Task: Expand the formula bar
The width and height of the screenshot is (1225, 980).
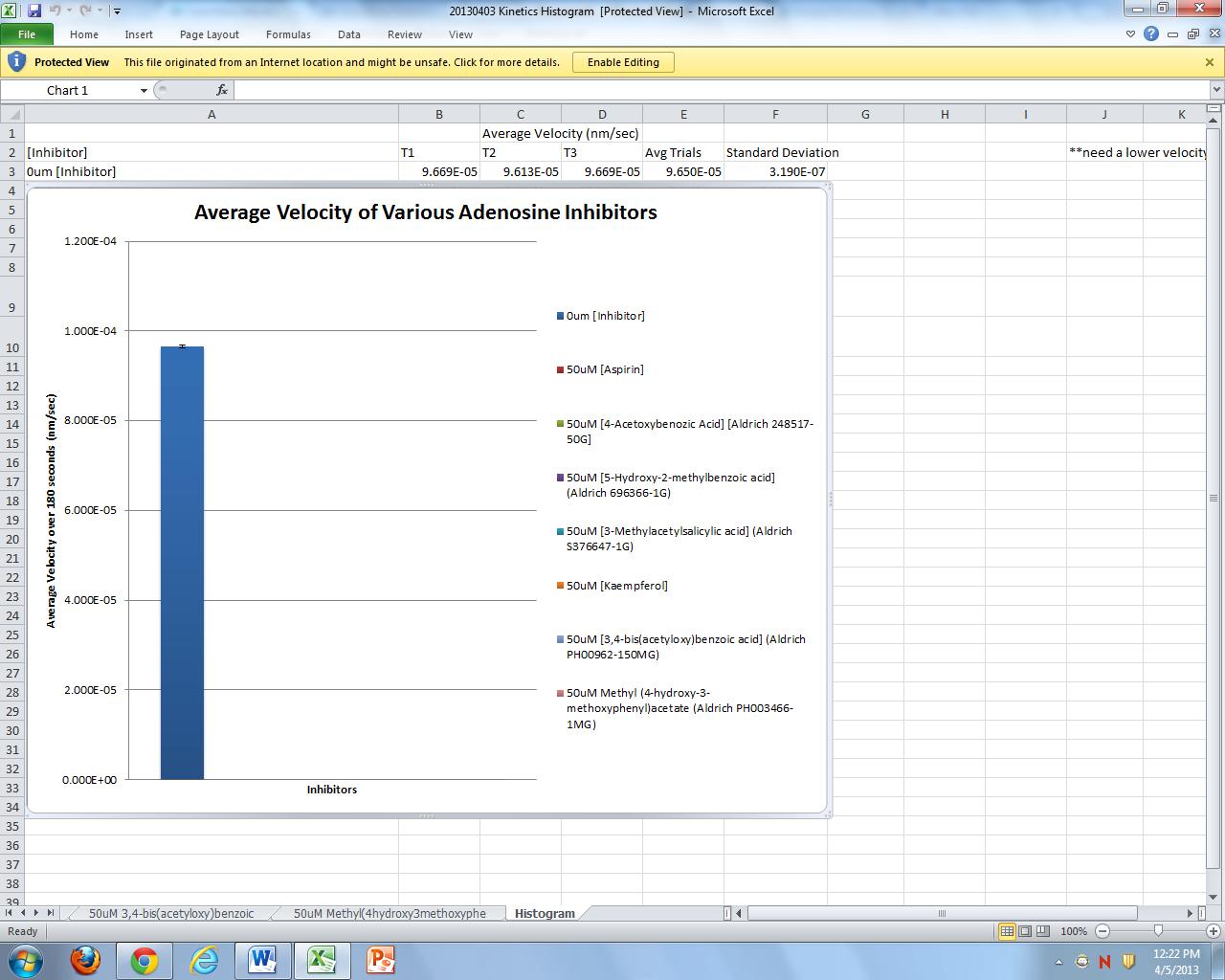Action: (x=1216, y=90)
